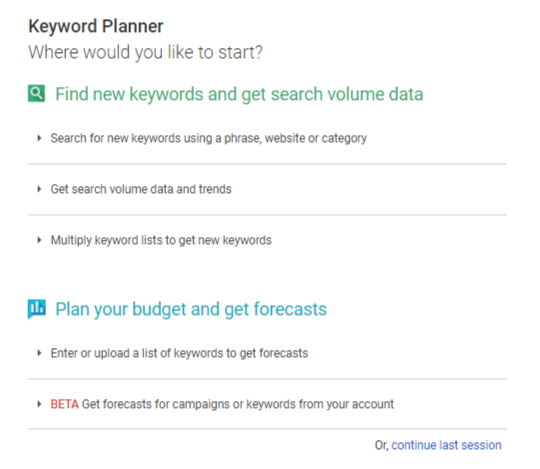Select Multiply keyword lists to get new keywords
The height and width of the screenshot is (469, 540).
click(161, 240)
